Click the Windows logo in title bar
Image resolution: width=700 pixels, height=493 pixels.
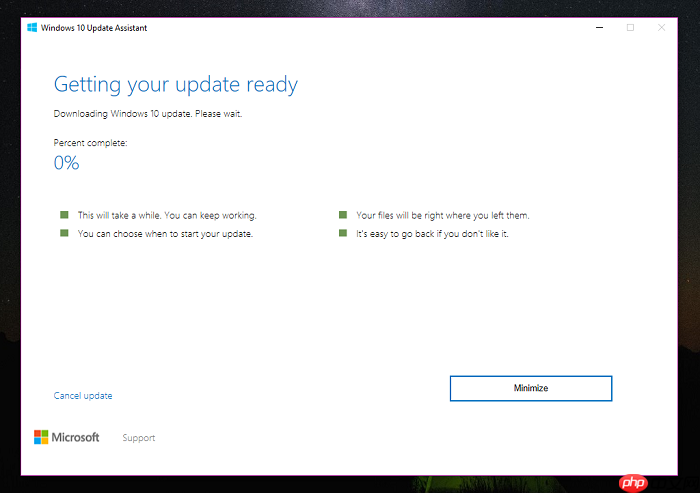pyautogui.click(x=32, y=28)
